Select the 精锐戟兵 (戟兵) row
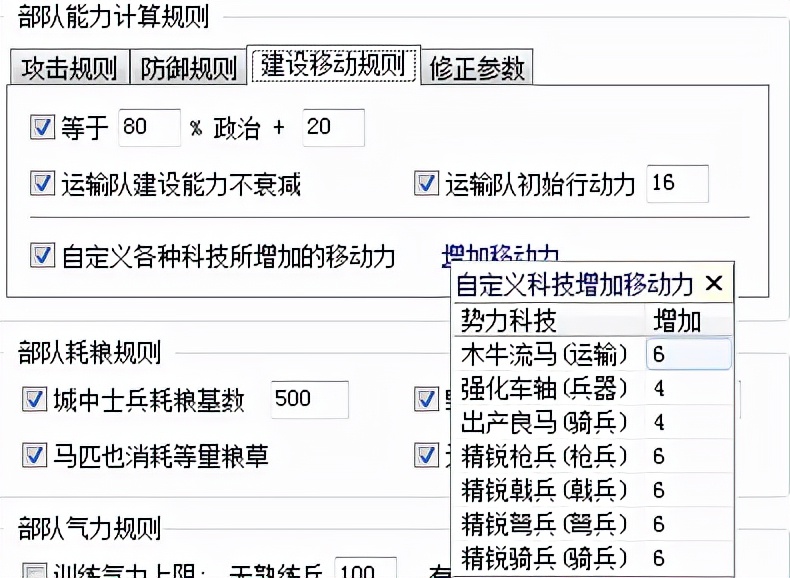Image resolution: width=790 pixels, height=578 pixels. tap(594, 490)
